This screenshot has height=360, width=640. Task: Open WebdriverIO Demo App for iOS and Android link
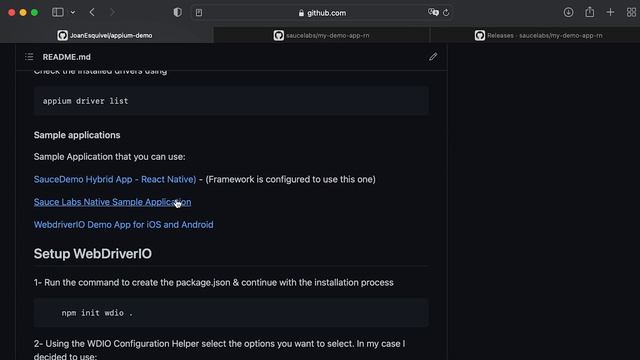click(124, 224)
